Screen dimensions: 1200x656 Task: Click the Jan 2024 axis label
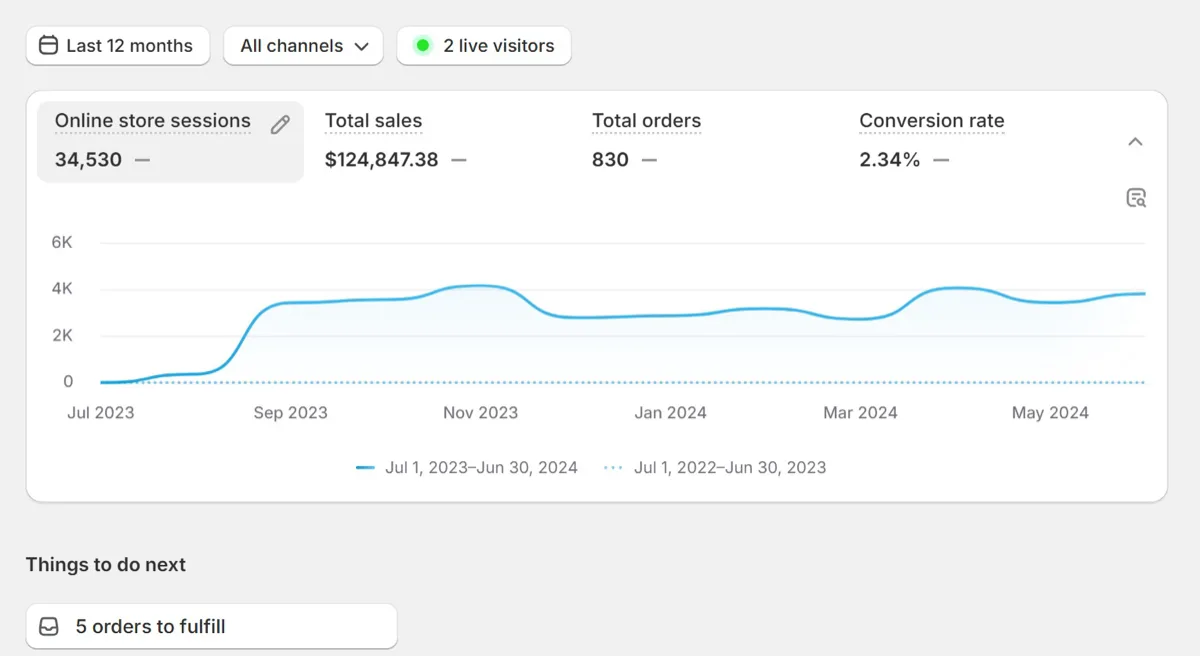point(670,412)
